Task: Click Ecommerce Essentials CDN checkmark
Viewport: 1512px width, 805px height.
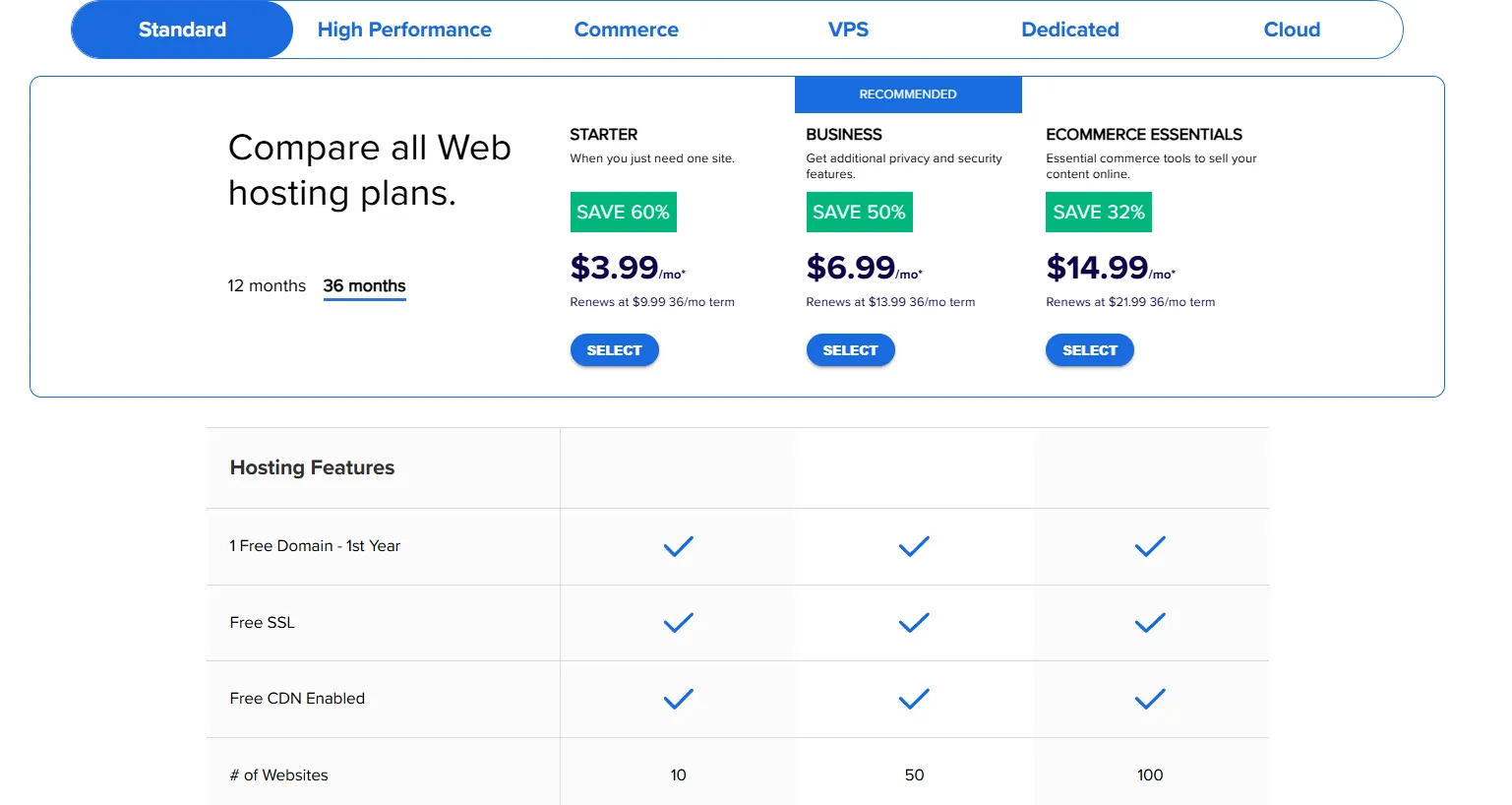Action: coord(1149,699)
